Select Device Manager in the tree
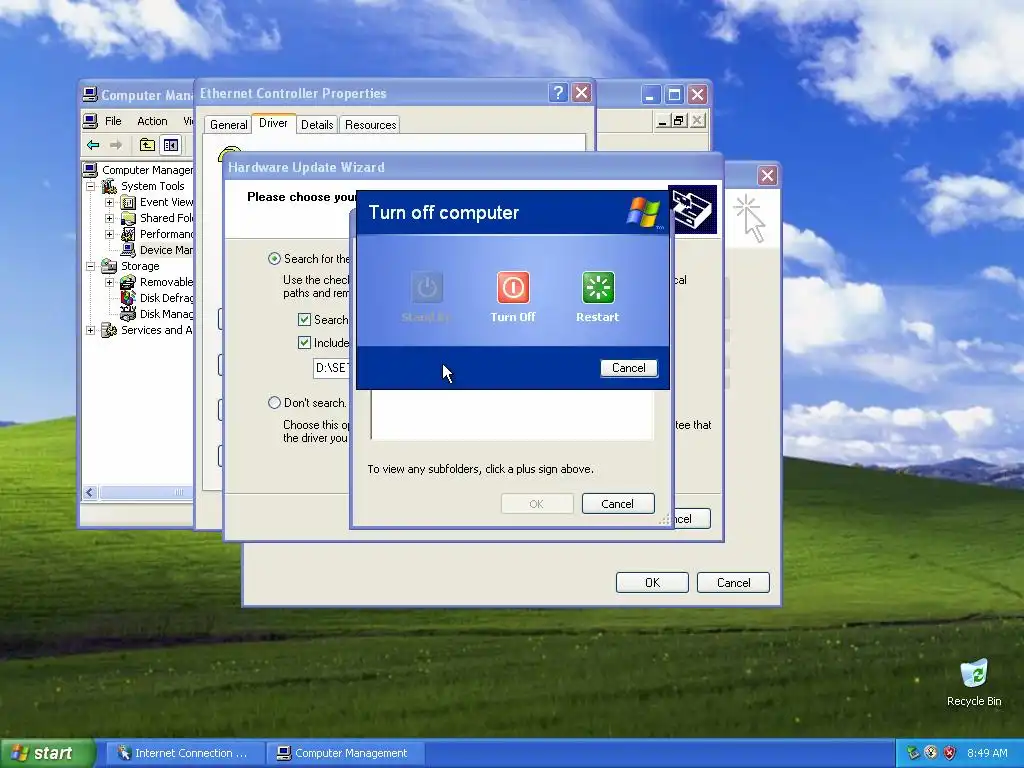1024x768 pixels. pyautogui.click(x=166, y=250)
